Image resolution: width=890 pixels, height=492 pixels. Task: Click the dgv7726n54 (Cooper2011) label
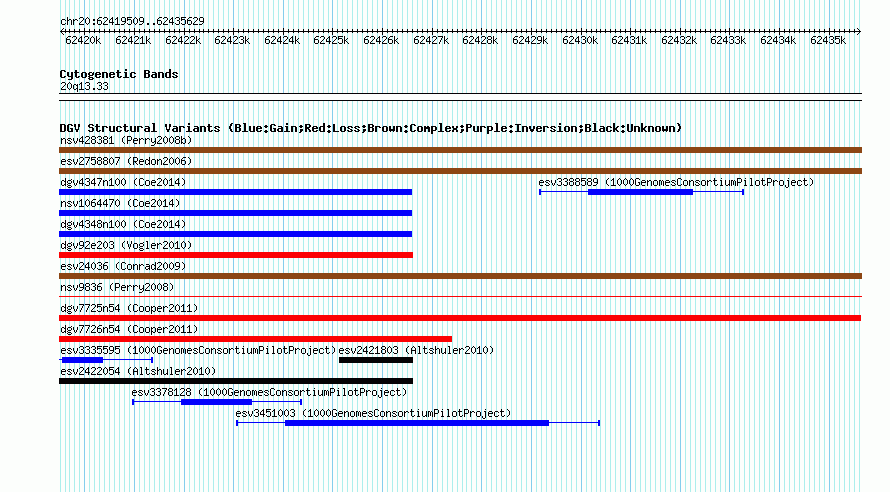129,329
